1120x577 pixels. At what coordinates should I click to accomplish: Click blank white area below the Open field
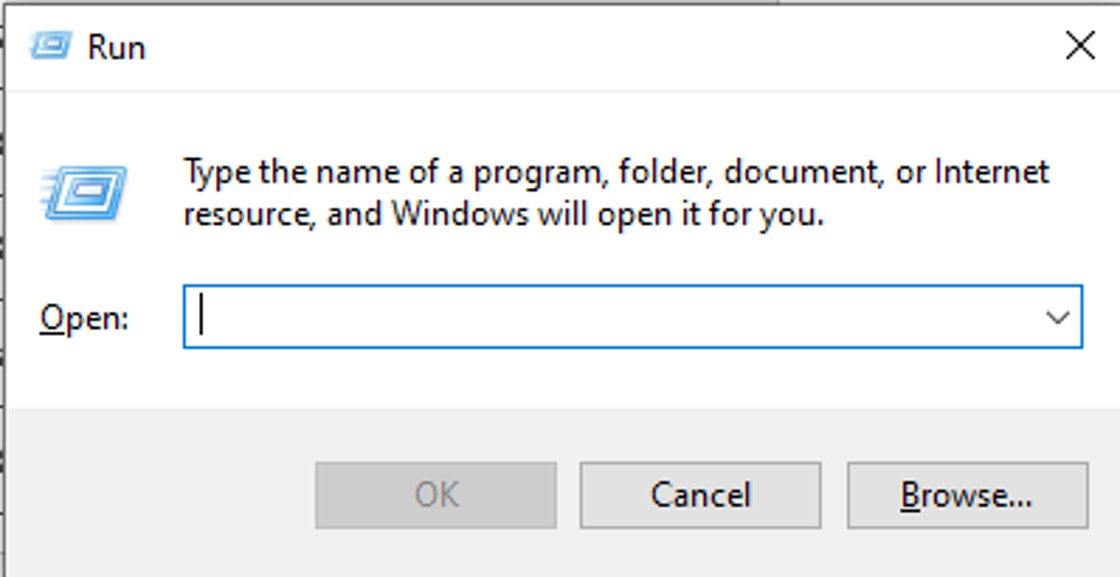point(600,378)
